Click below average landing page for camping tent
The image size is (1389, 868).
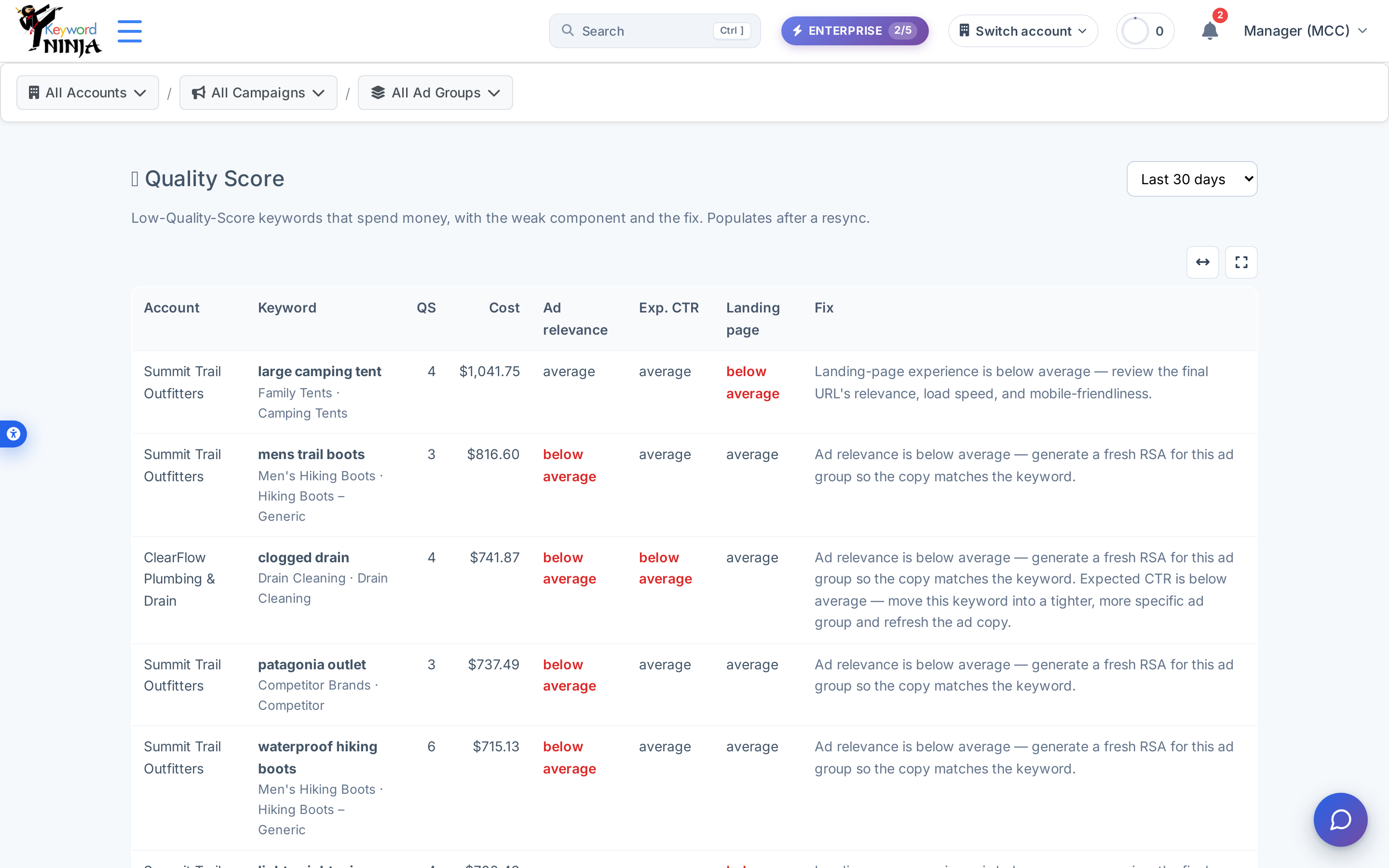point(752,382)
